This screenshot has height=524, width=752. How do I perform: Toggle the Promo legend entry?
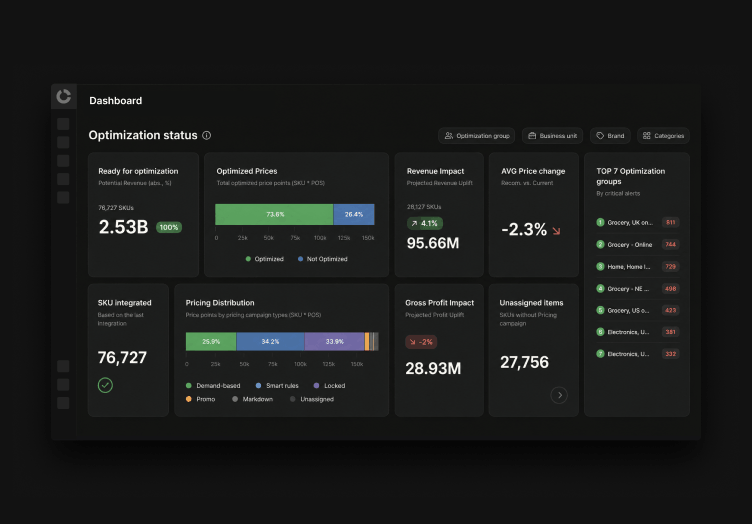(200, 399)
